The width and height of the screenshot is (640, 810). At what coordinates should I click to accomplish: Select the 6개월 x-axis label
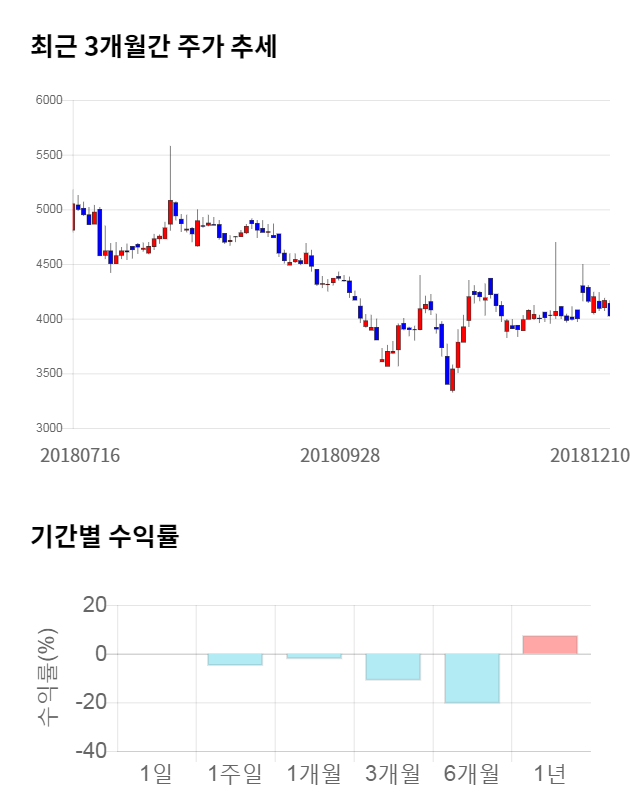point(471,773)
